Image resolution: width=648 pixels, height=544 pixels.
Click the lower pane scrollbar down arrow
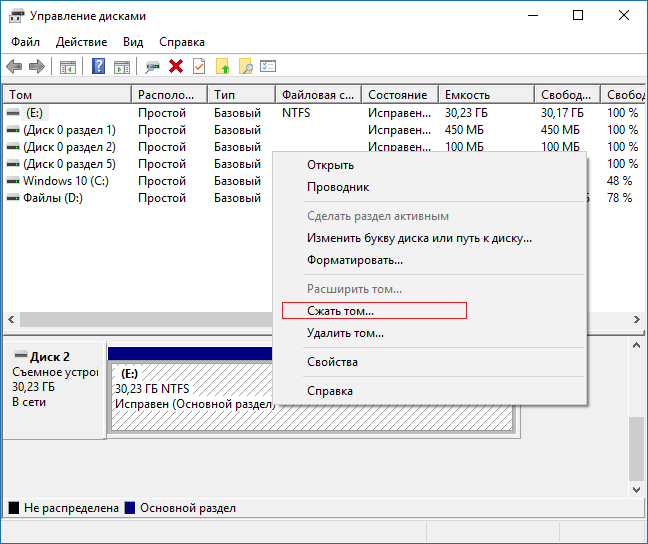tap(636, 489)
